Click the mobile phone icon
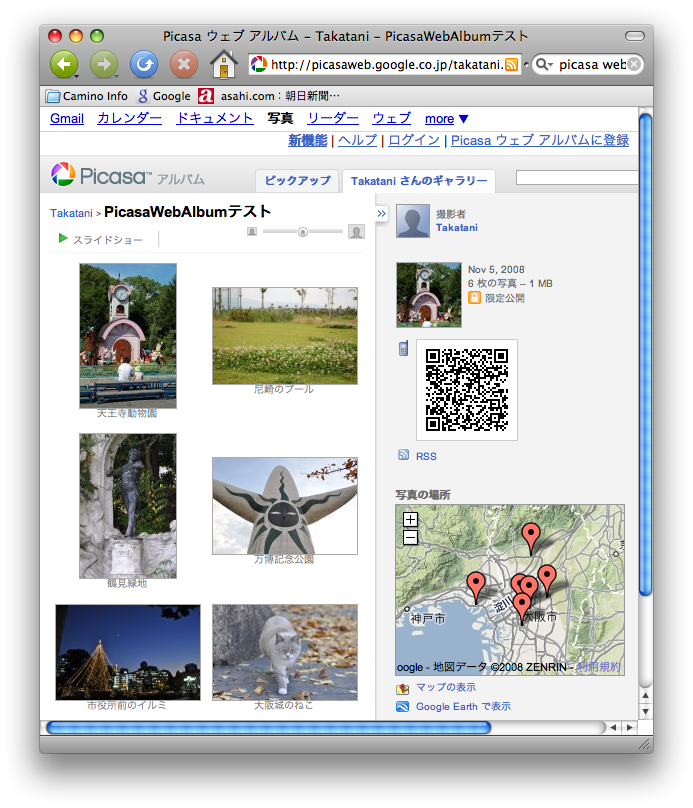This screenshot has height=808, width=693. tap(403, 348)
